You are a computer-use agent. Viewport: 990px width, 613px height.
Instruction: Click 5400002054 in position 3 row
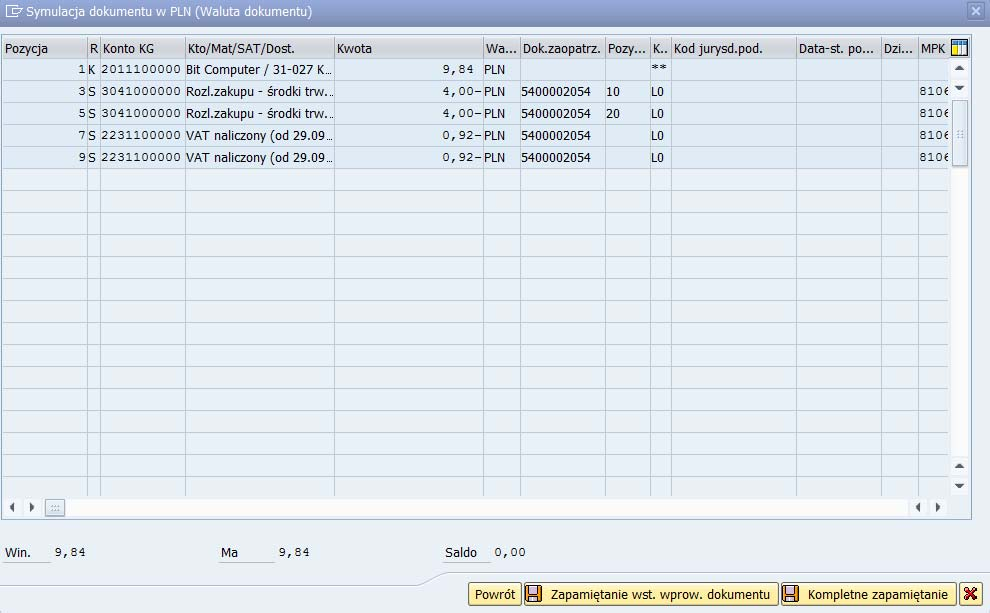[x=563, y=92]
